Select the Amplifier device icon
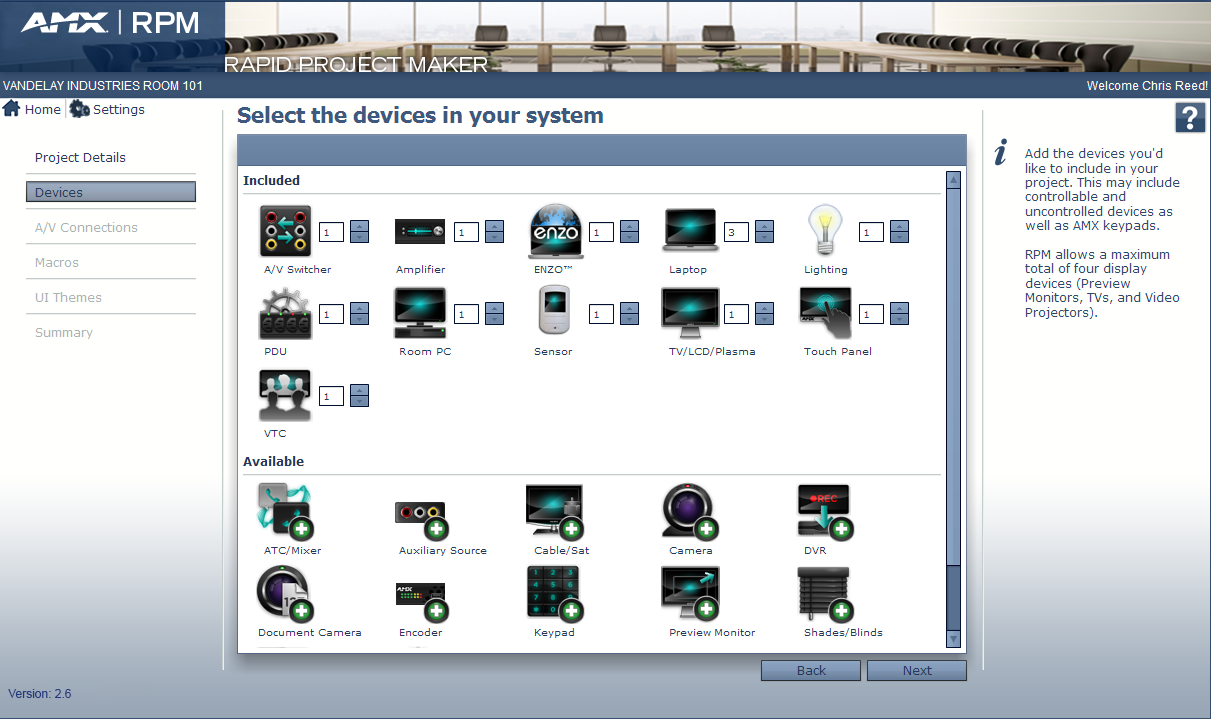The height and width of the screenshot is (719, 1211). [x=419, y=231]
